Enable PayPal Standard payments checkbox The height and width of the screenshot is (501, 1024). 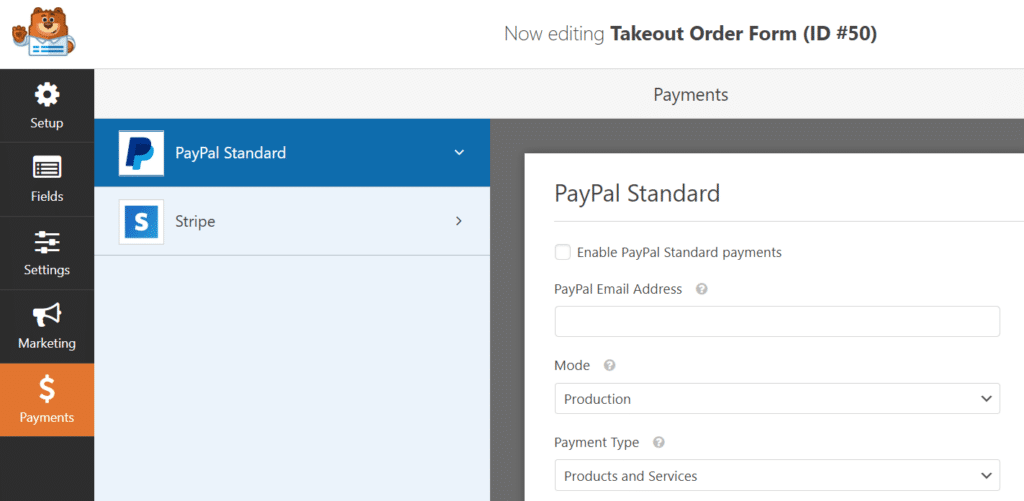(x=562, y=252)
